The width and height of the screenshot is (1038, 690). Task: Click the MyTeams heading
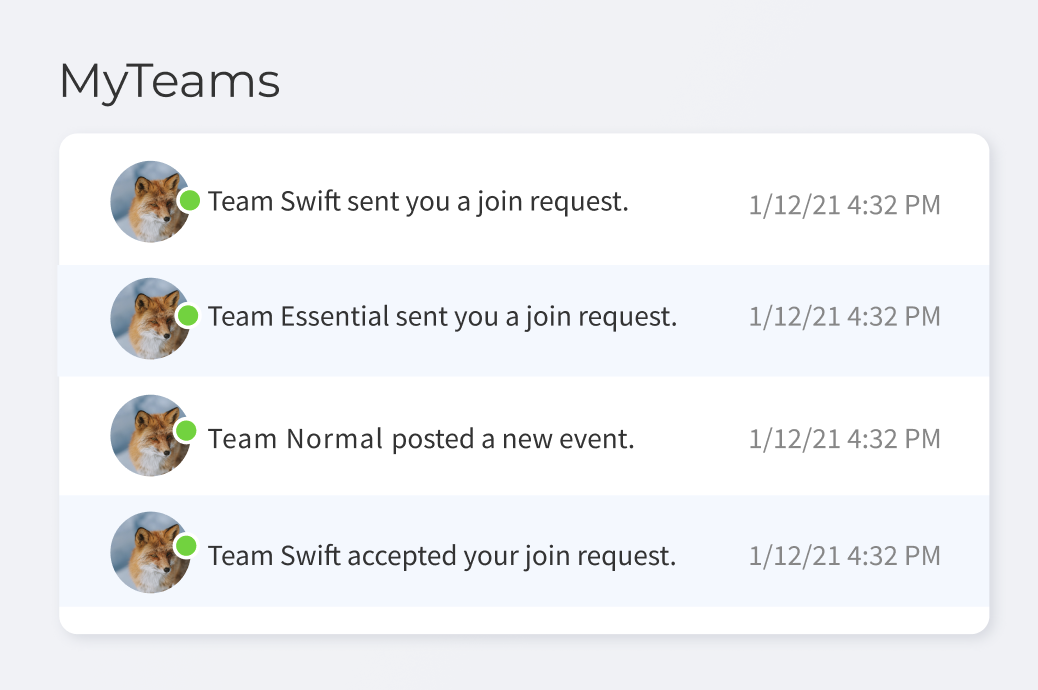(x=169, y=81)
